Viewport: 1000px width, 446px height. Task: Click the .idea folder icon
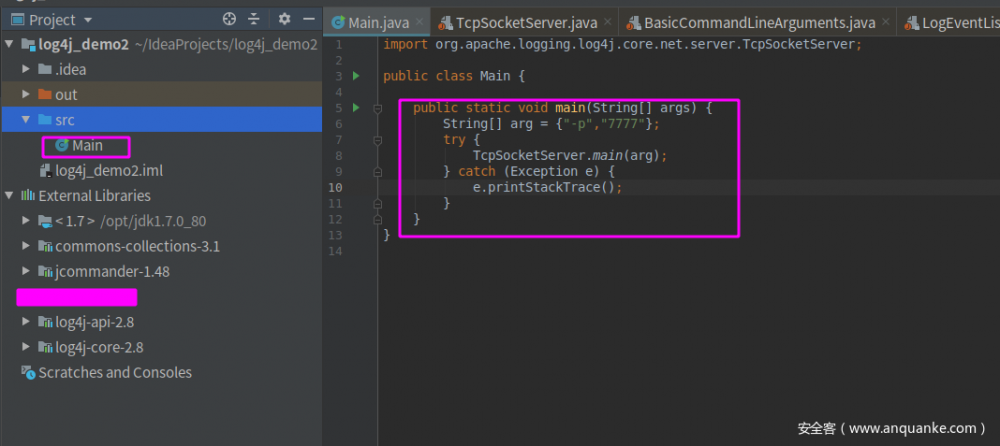point(45,70)
